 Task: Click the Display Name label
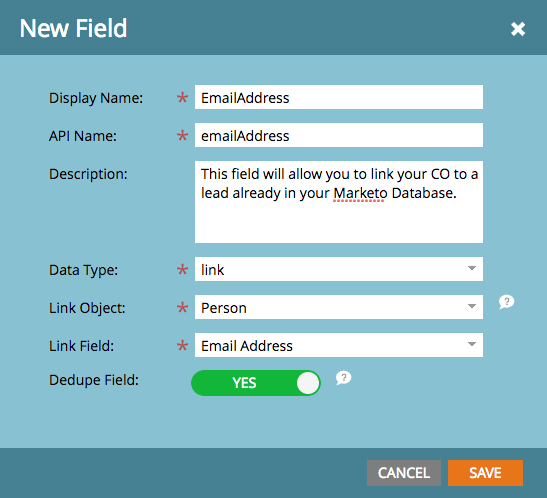pyautogui.click(x=96, y=98)
